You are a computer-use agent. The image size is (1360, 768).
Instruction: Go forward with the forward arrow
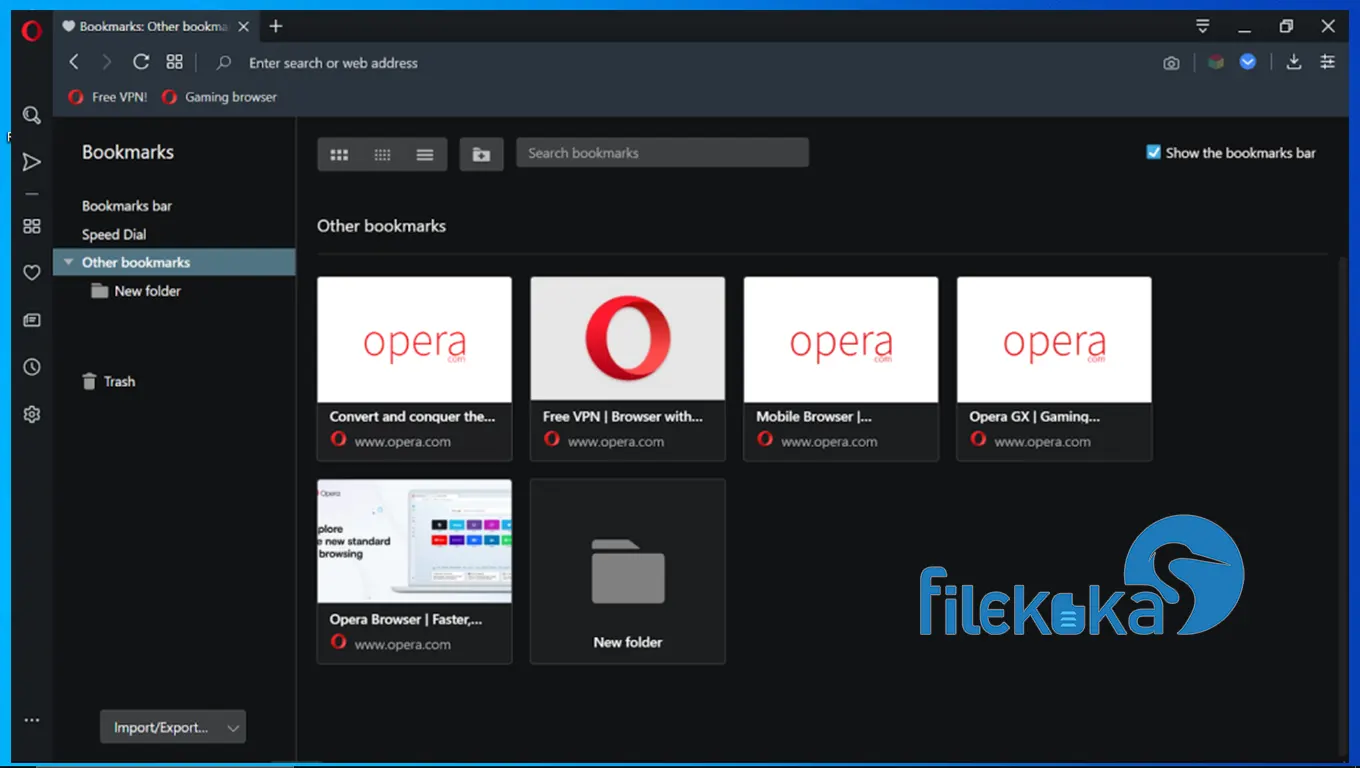coord(107,62)
